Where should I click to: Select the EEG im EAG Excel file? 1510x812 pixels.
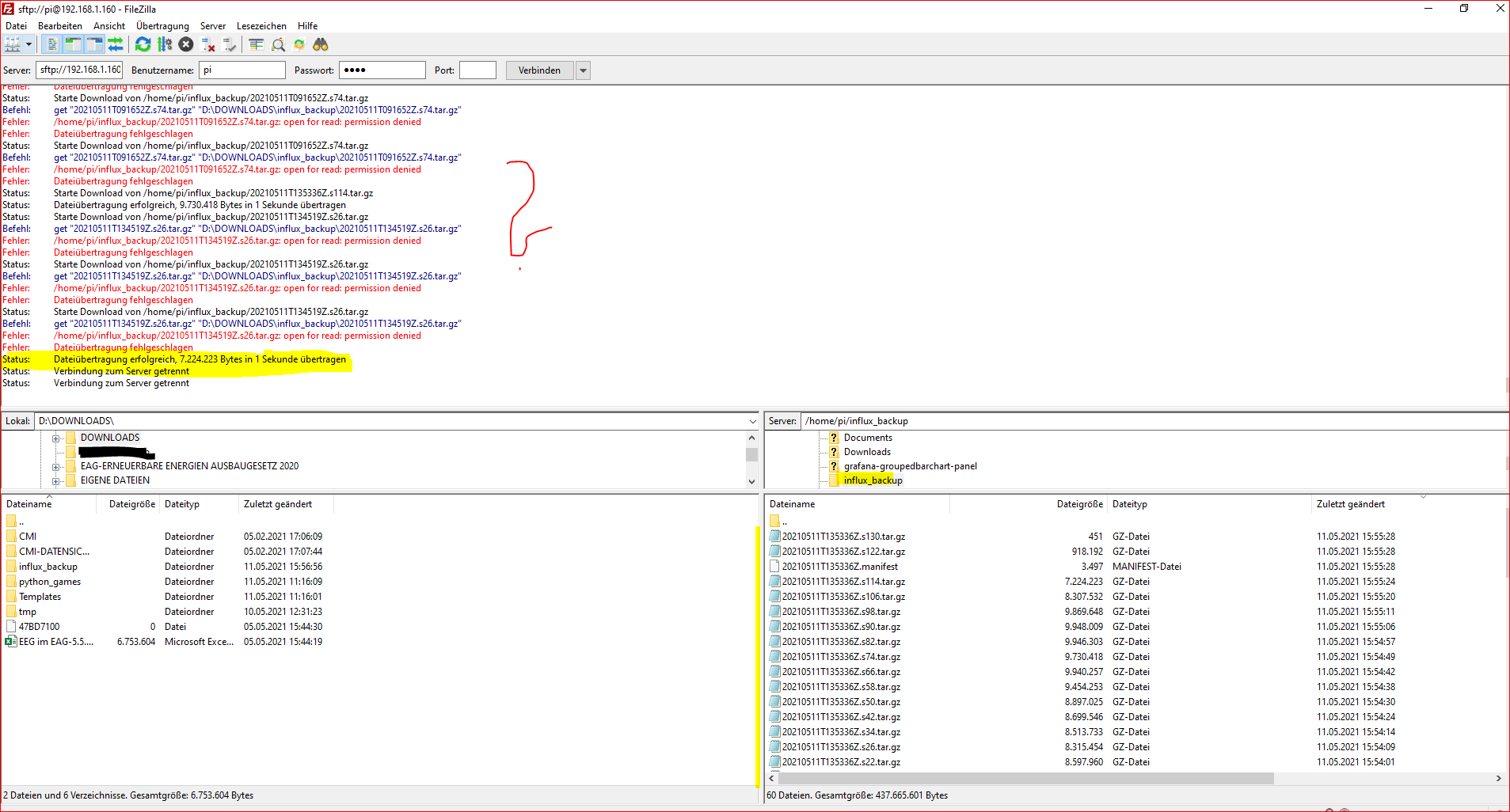coord(55,642)
